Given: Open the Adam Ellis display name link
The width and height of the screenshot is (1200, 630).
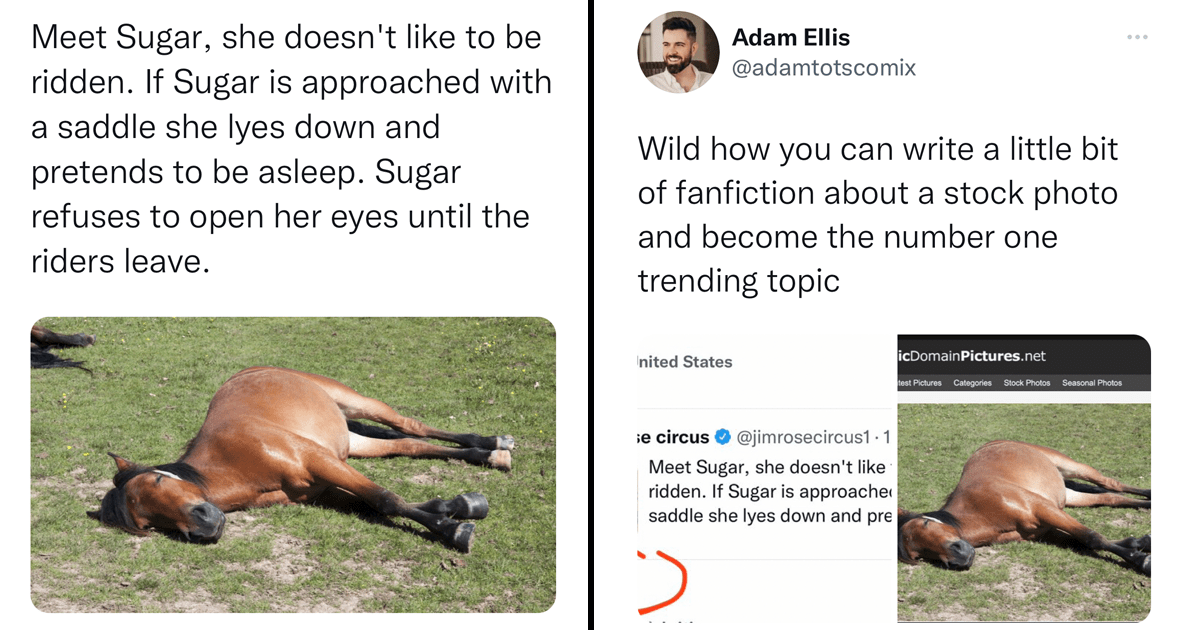Looking at the screenshot, I should [791, 38].
